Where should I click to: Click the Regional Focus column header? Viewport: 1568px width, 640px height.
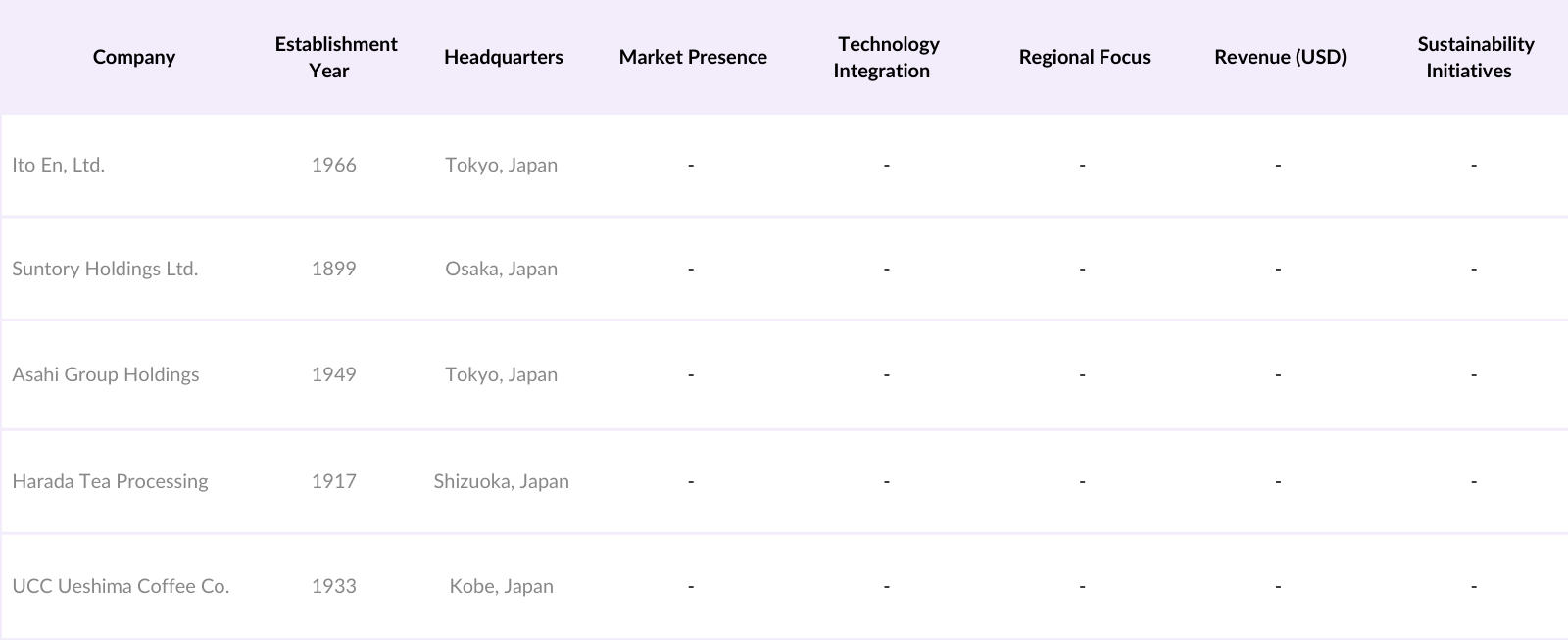coord(1084,57)
